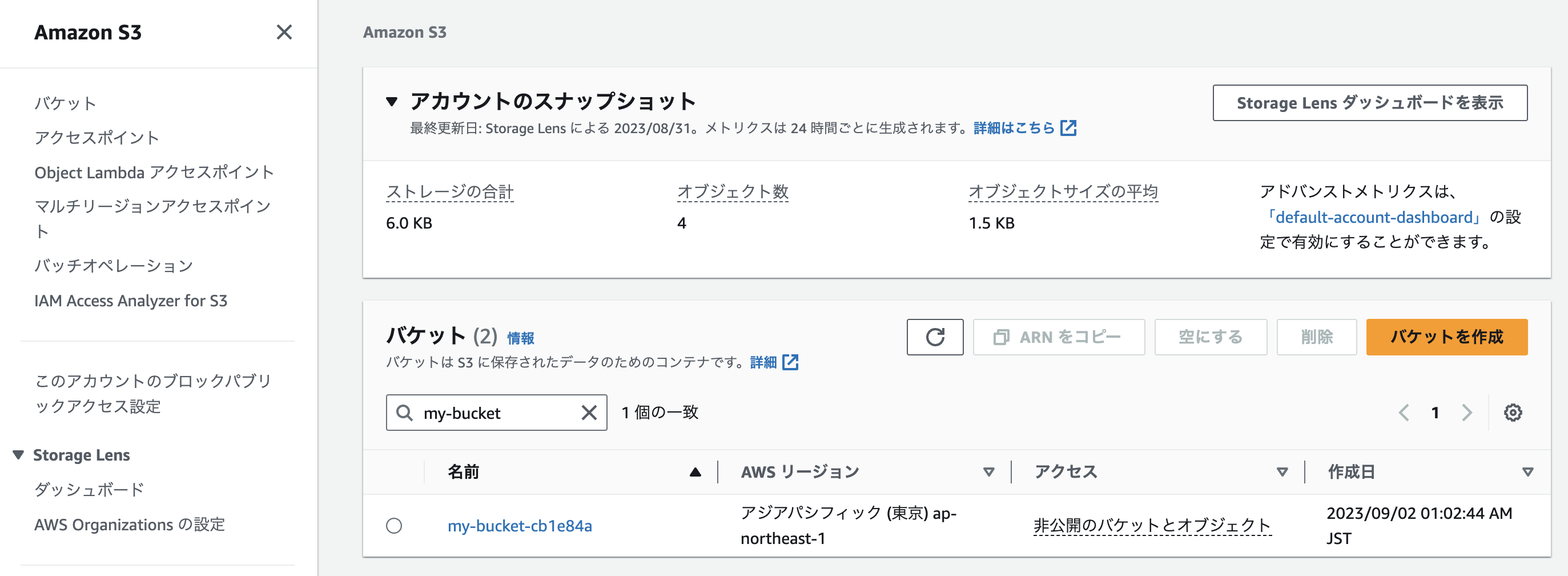Image resolution: width=1568 pixels, height=576 pixels.
Task: Open アクセスポイント in the sidebar
Action: (x=97, y=138)
